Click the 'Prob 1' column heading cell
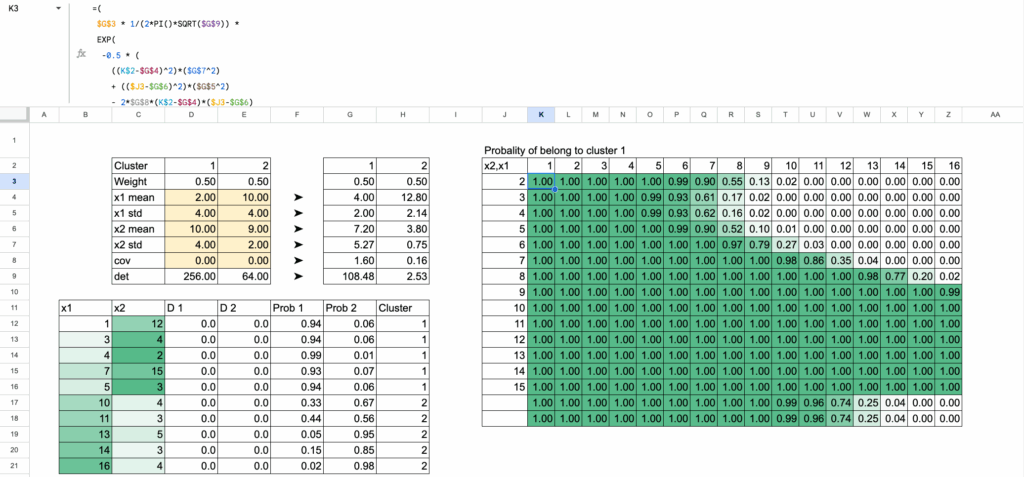The width and height of the screenshot is (1024, 477). [x=299, y=308]
